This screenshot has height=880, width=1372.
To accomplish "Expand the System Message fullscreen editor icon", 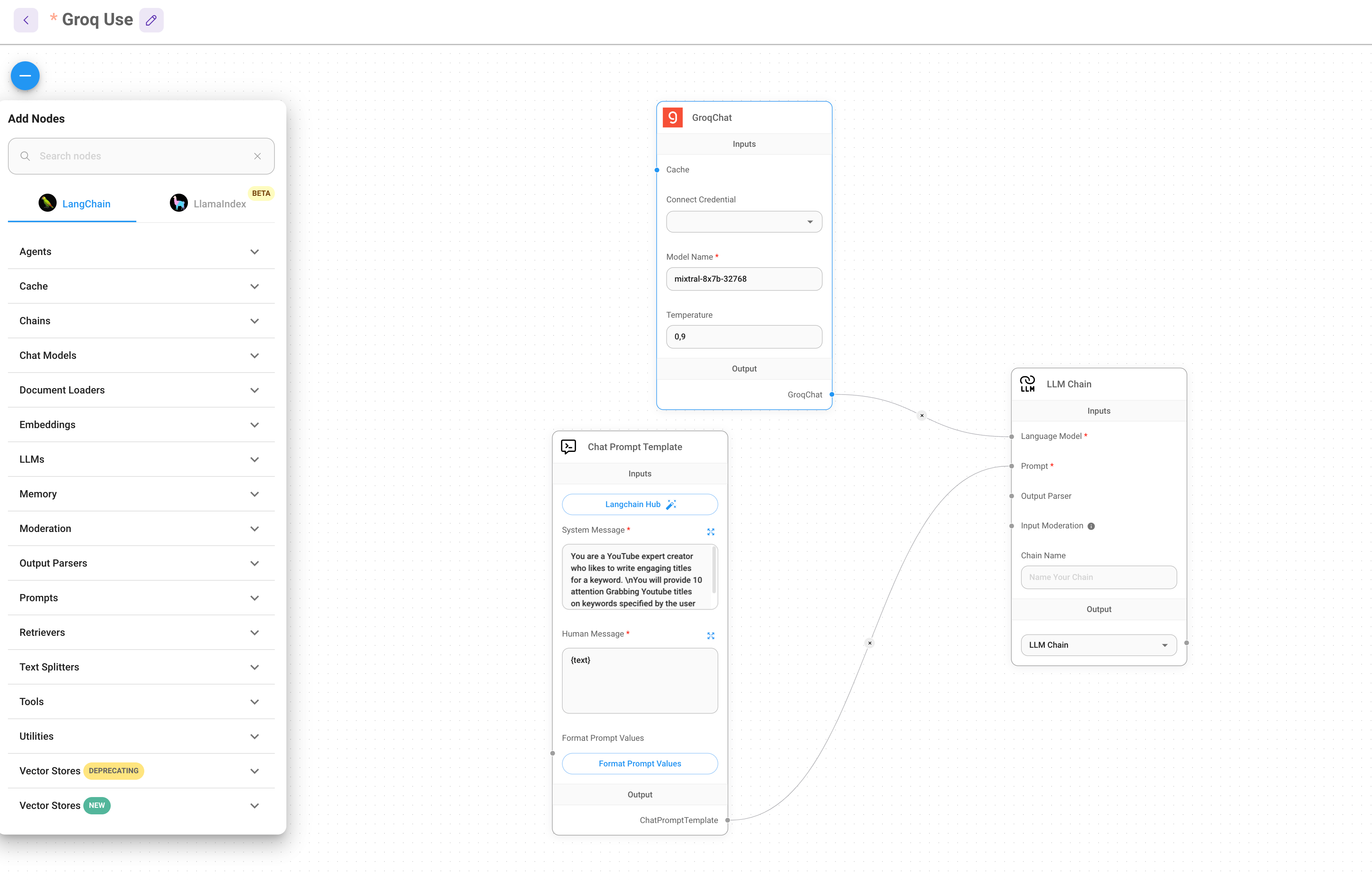I will coord(711,532).
